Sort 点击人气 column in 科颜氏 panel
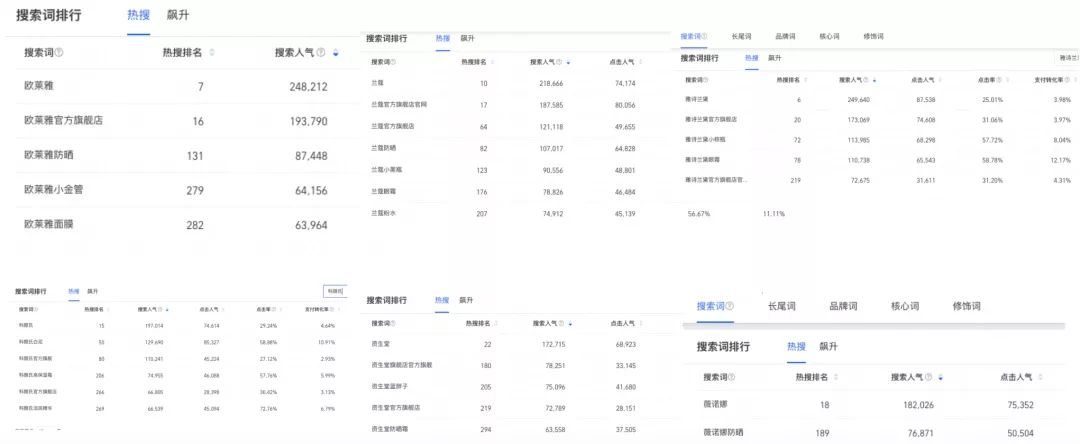Viewport: 1080px width, 444px height. click(x=225, y=310)
